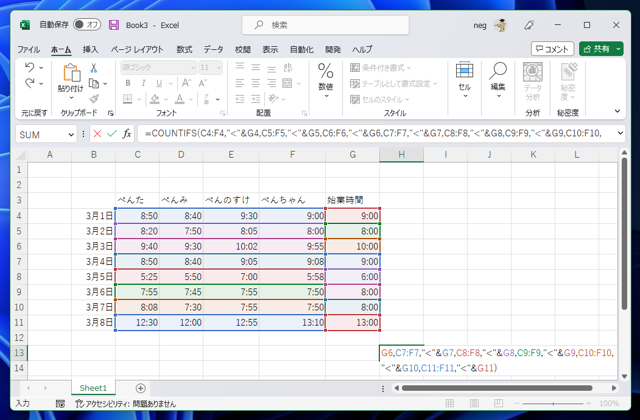Open the font size dropdown
The height and width of the screenshot is (420, 640).
[x=219, y=68]
